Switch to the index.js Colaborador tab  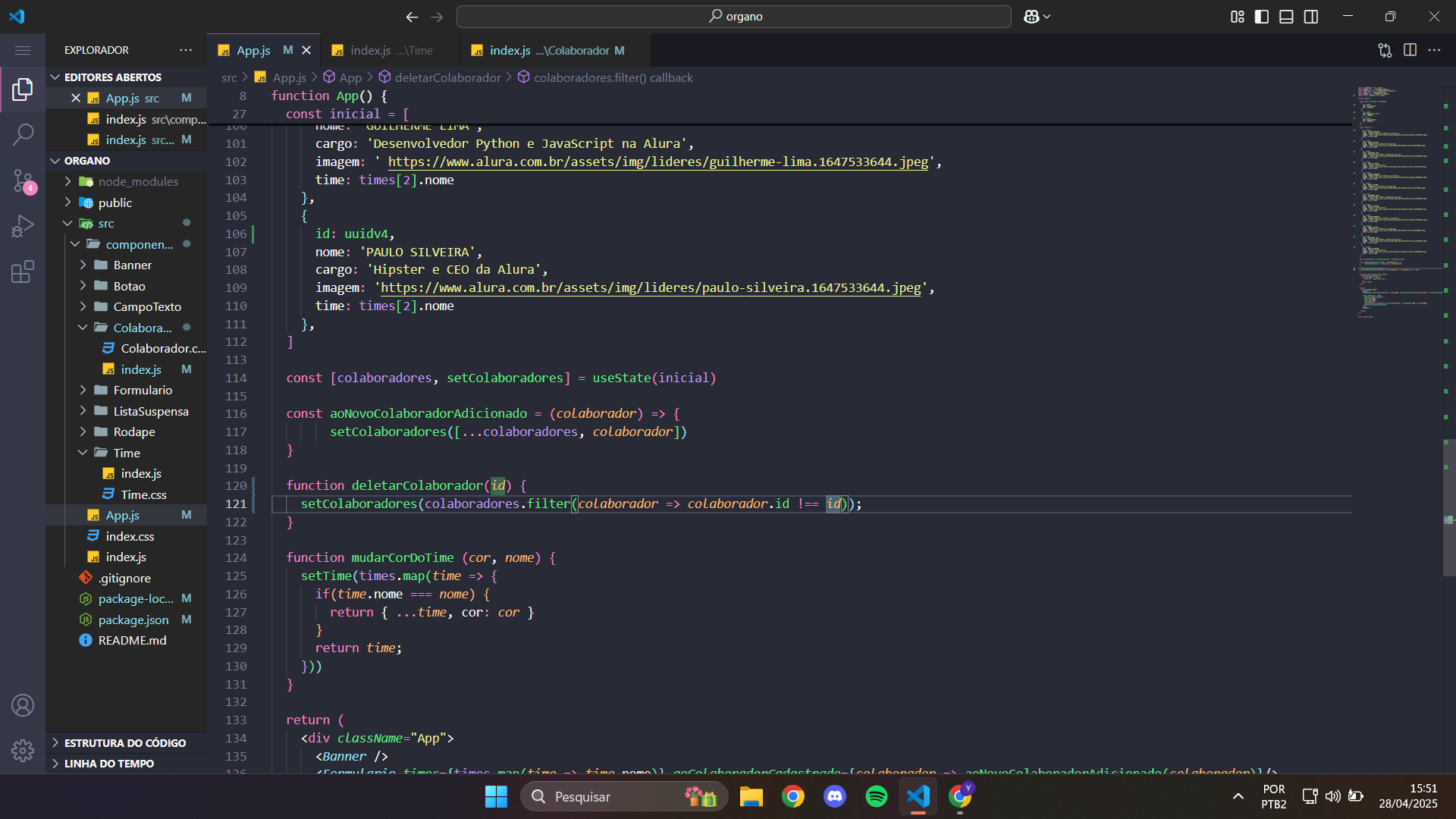[x=556, y=50]
